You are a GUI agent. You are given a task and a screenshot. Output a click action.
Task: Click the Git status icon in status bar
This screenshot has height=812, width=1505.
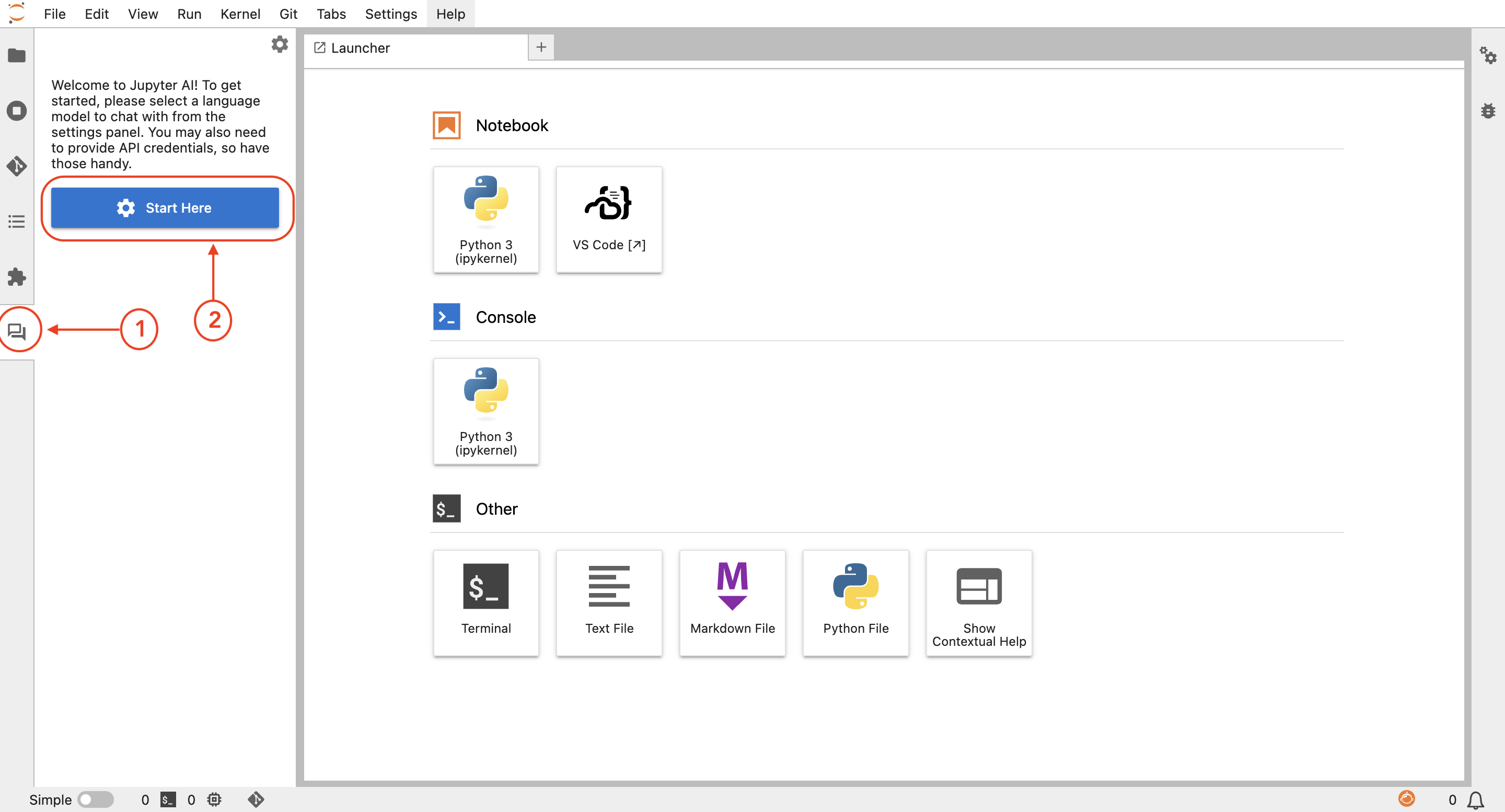coord(256,800)
